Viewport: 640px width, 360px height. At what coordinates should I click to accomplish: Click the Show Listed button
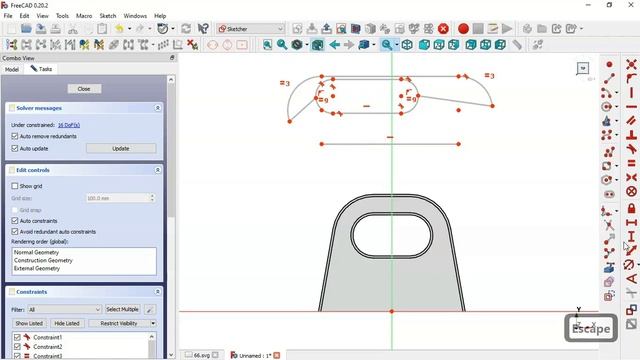[x=29, y=323]
